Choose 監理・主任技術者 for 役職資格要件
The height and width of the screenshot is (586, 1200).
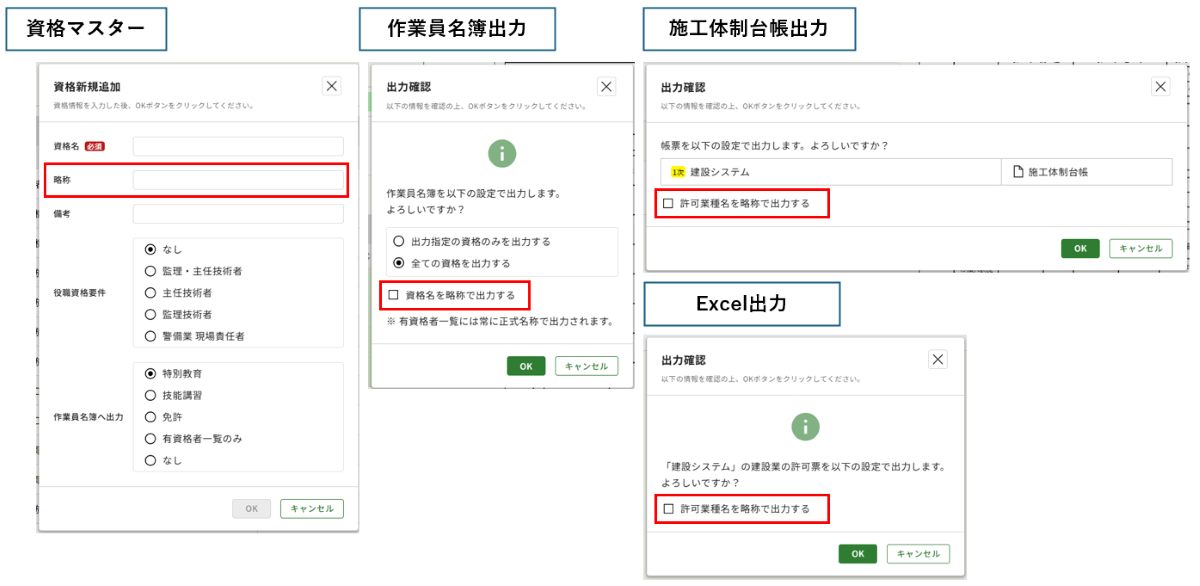tap(150, 271)
